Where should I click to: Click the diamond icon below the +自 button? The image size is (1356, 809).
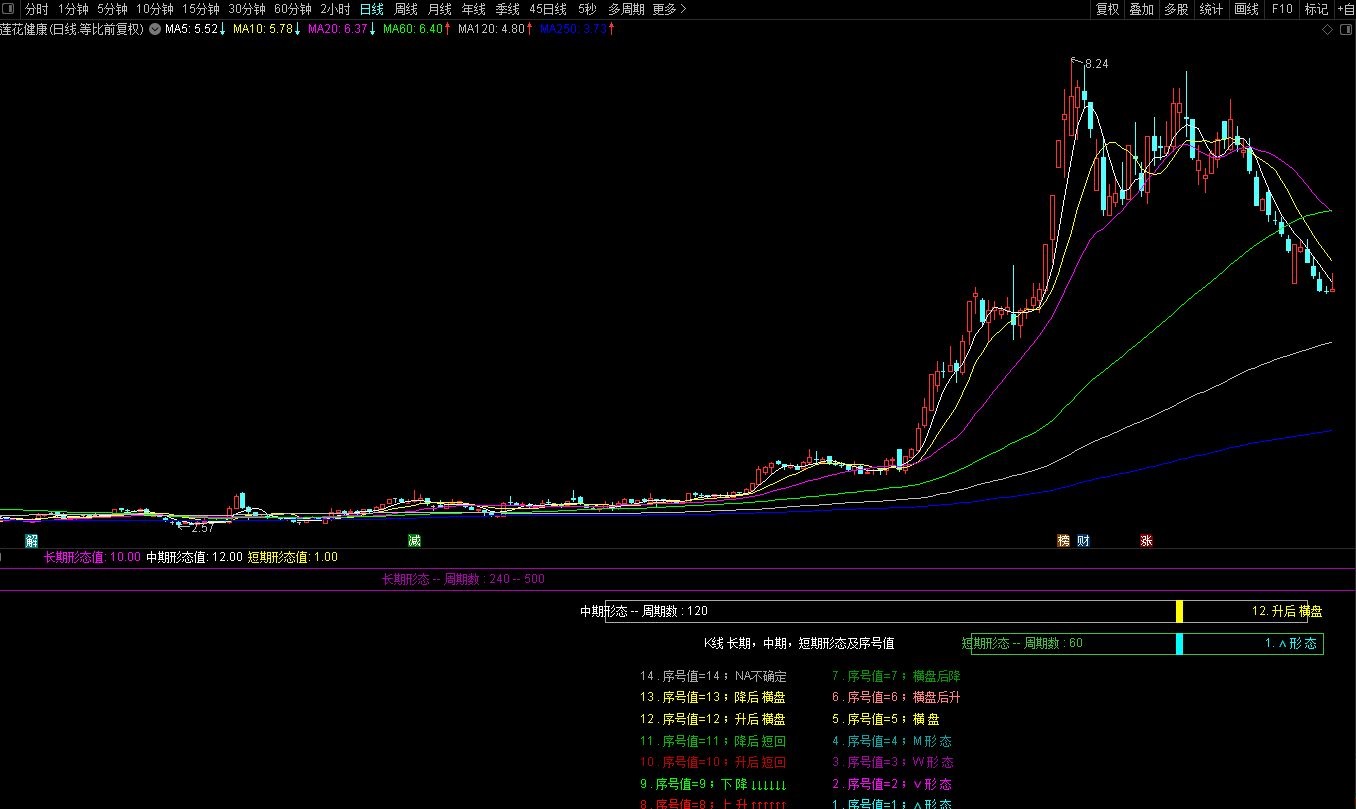click(x=1328, y=29)
